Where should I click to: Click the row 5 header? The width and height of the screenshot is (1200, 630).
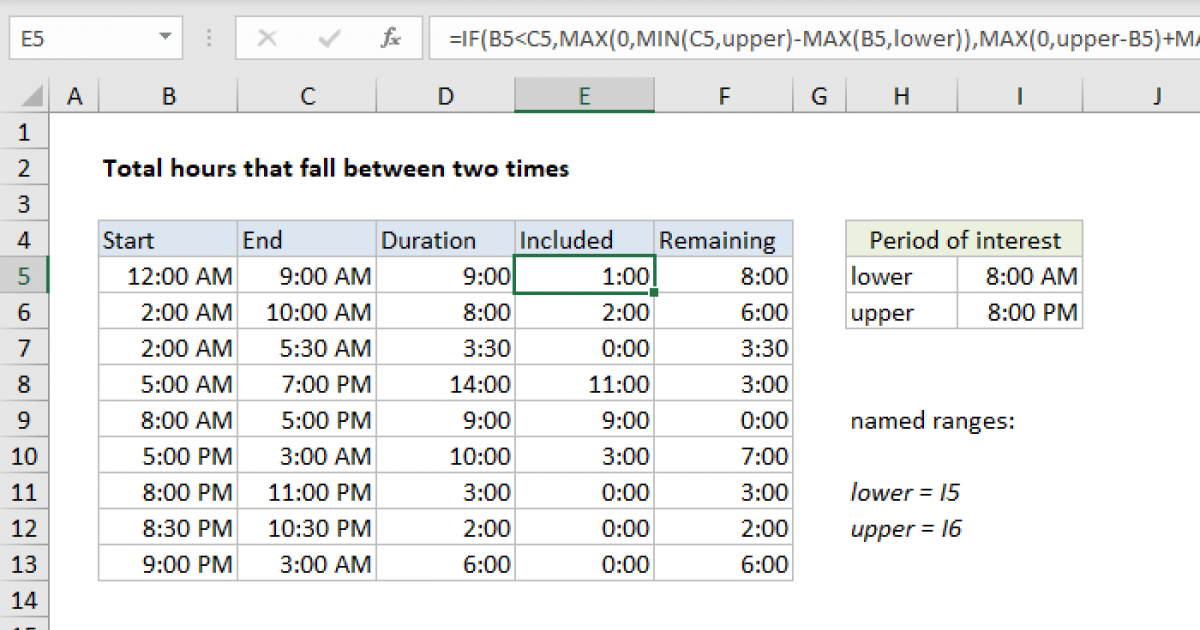point(25,276)
